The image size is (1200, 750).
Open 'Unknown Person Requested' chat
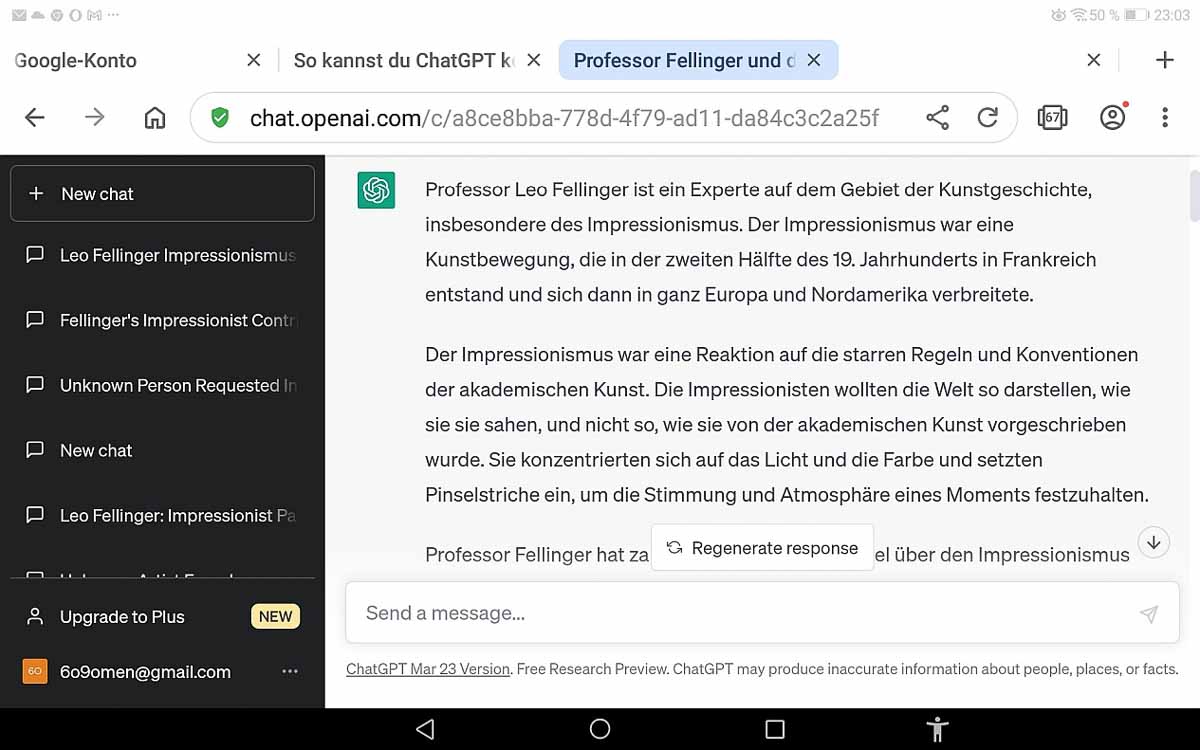tap(162, 385)
